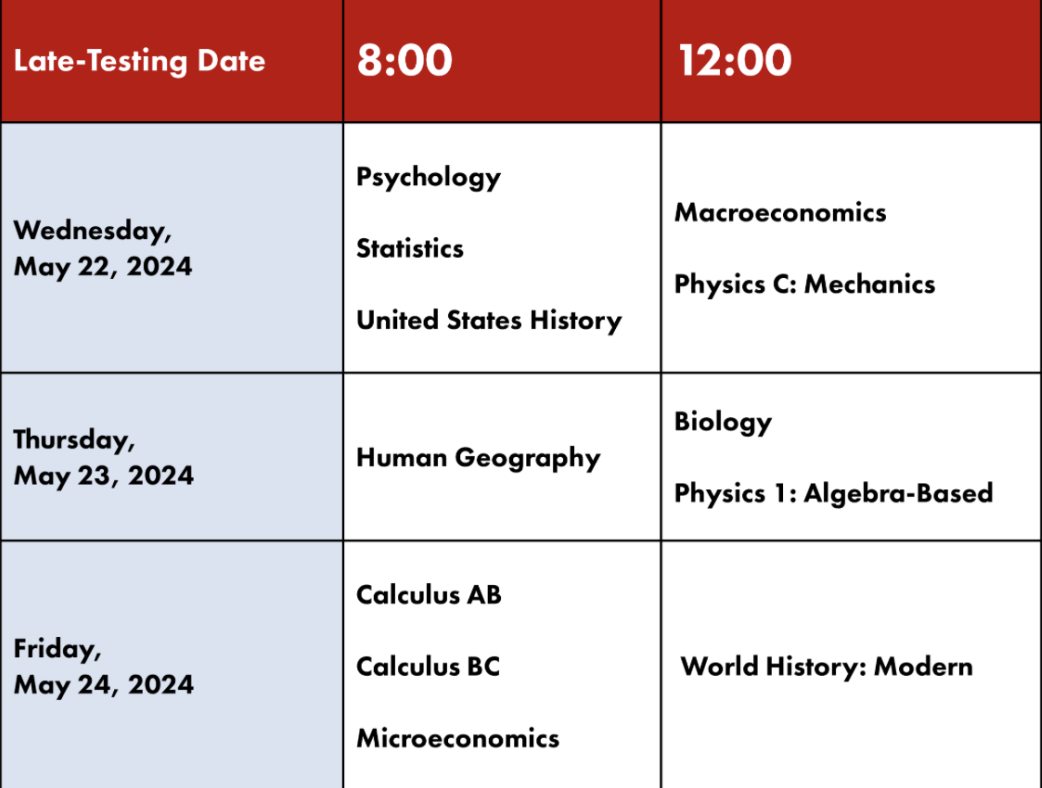Select the Microeconomics exam entry

(x=458, y=738)
